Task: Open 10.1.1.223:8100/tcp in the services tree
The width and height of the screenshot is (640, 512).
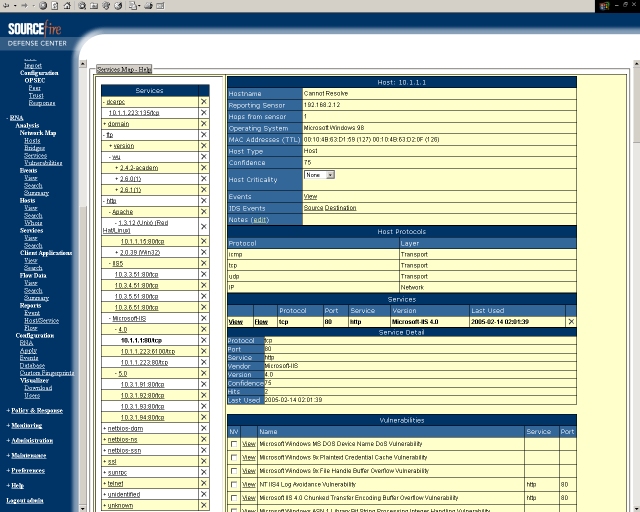Action: [x=148, y=351]
